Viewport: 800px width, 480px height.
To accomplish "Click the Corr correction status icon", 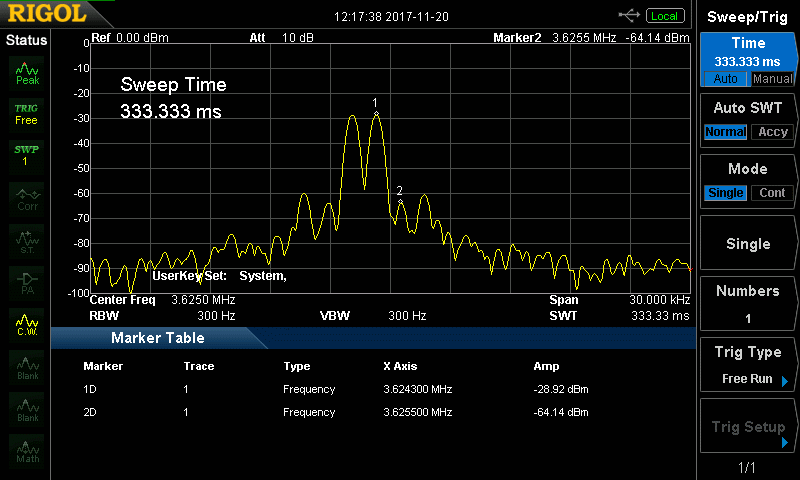I will point(27,198).
